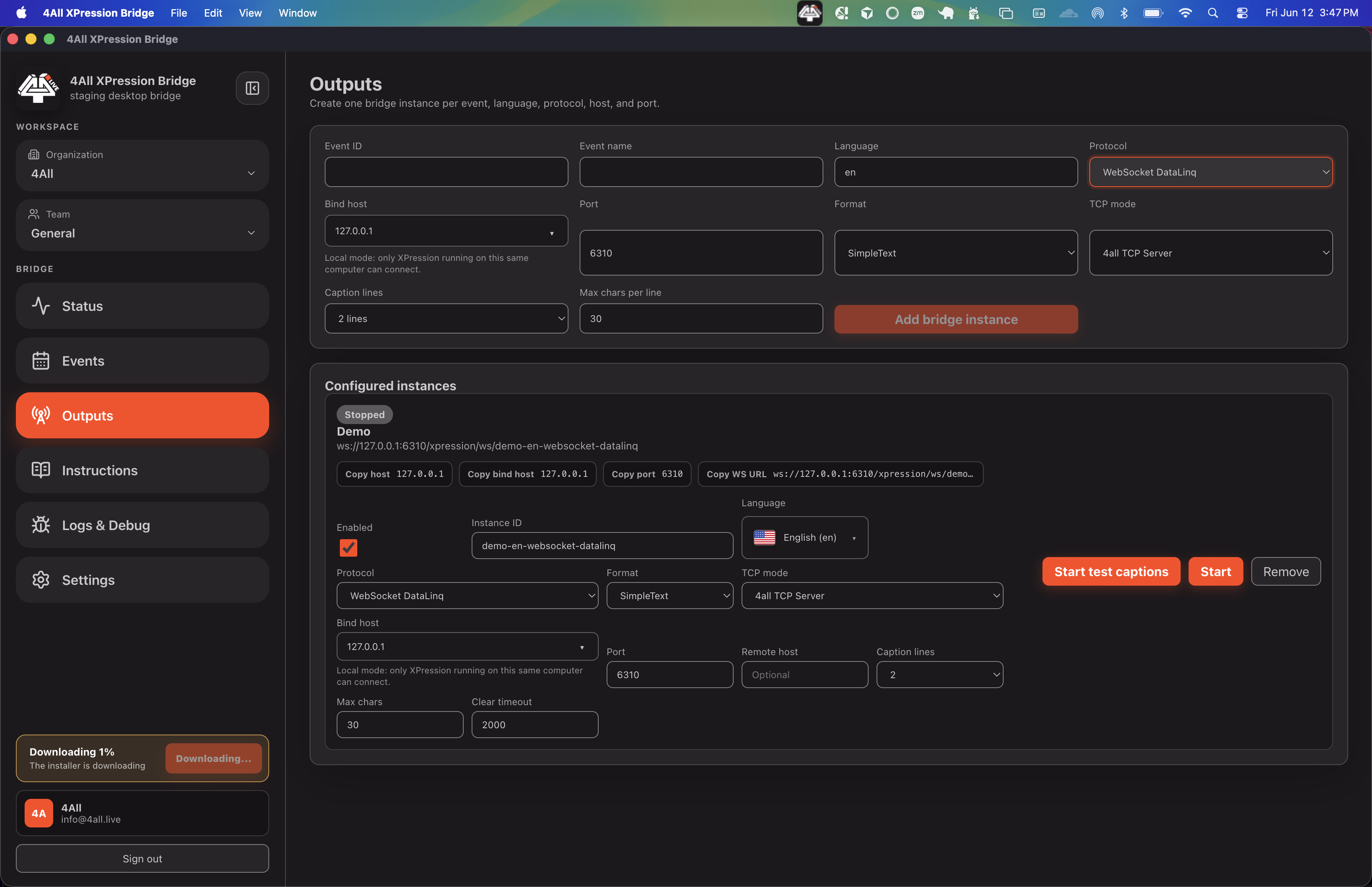Open Instructions via its book icon
1372x887 pixels.
pyautogui.click(x=41, y=470)
